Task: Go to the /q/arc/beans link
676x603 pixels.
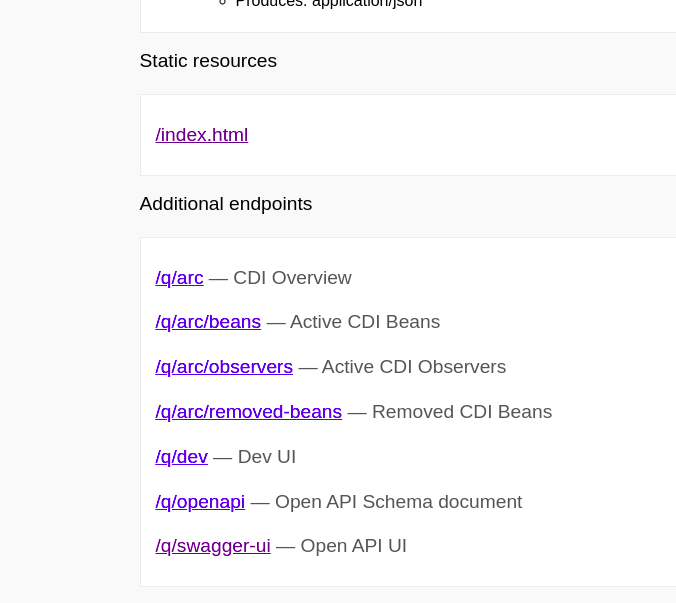Action: tap(208, 322)
